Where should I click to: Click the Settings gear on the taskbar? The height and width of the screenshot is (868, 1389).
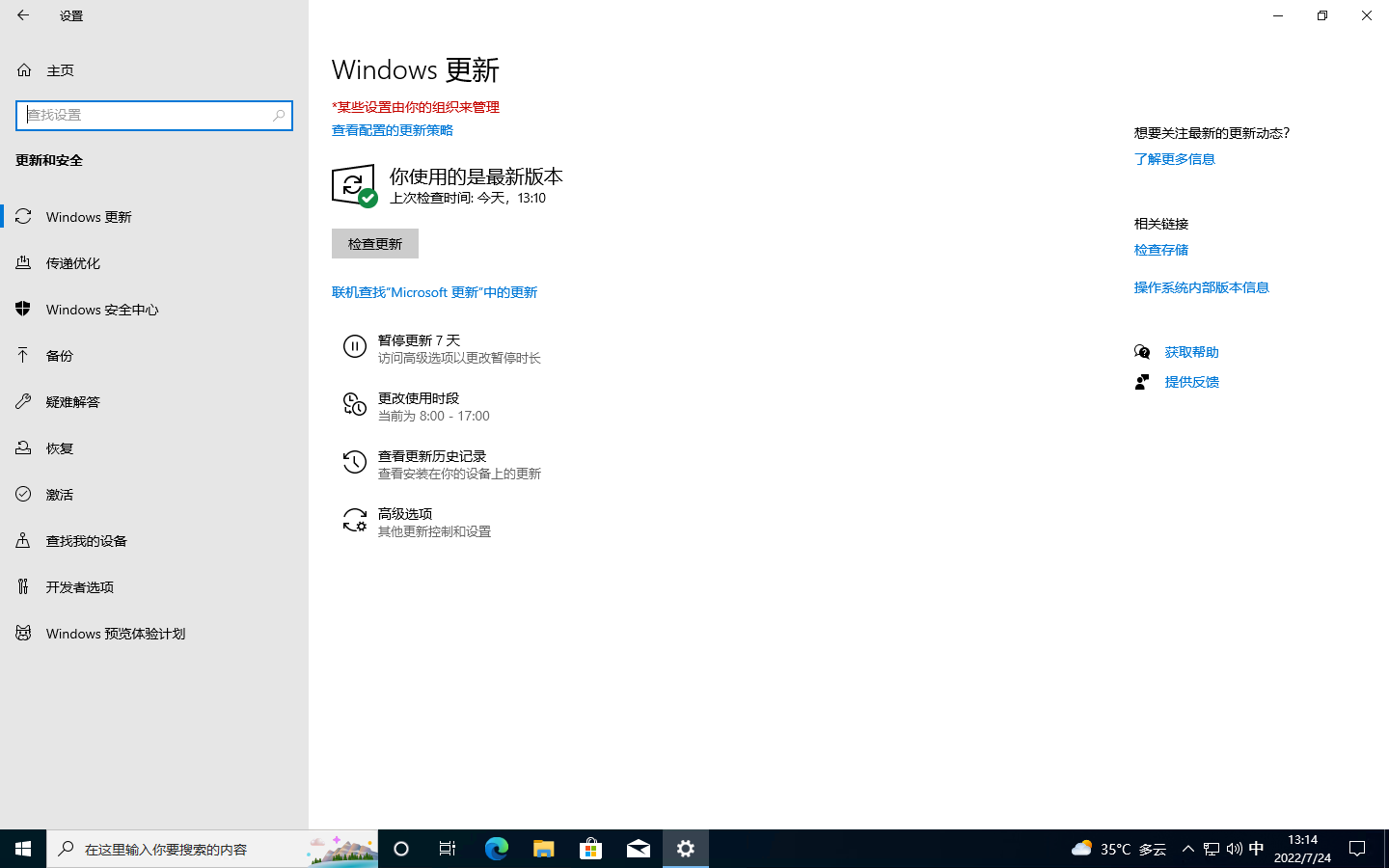point(686,849)
